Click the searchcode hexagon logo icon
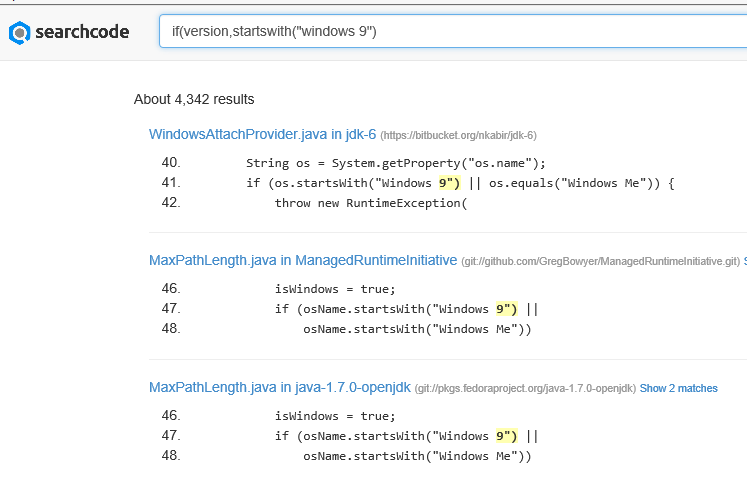 (x=20, y=33)
